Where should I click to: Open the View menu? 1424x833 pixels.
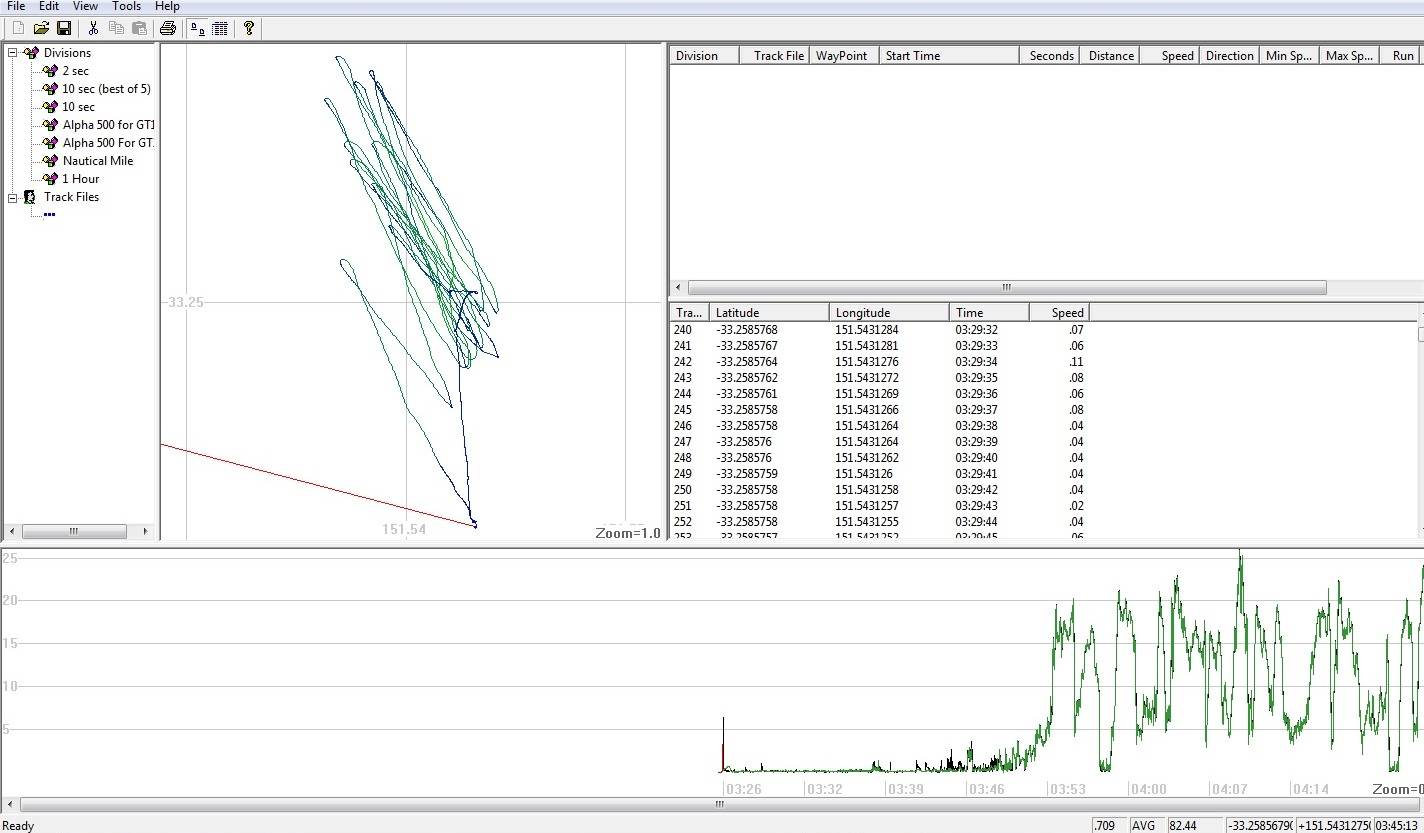tap(85, 6)
